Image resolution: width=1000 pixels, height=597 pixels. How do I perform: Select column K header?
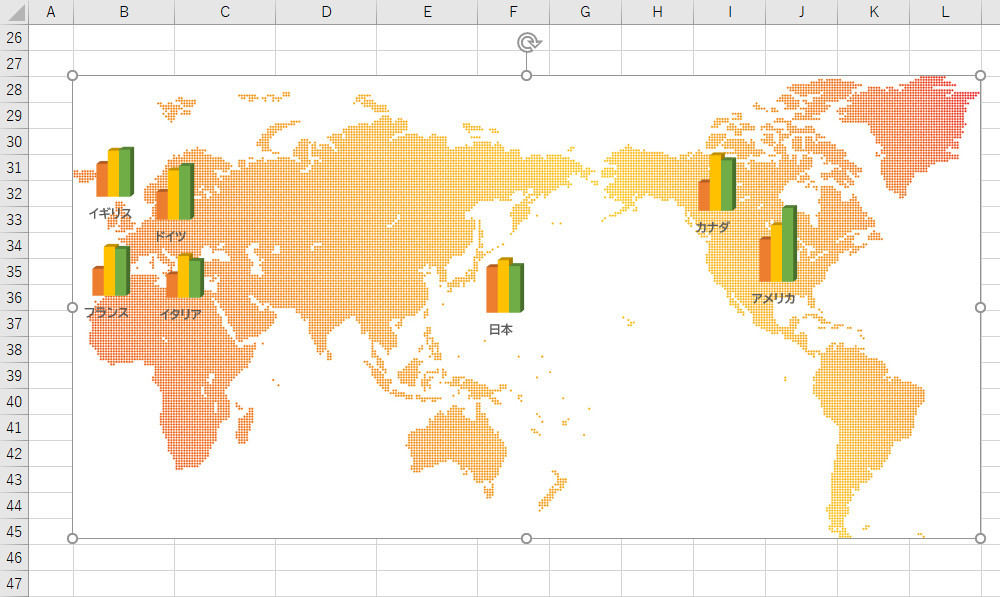click(x=874, y=12)
